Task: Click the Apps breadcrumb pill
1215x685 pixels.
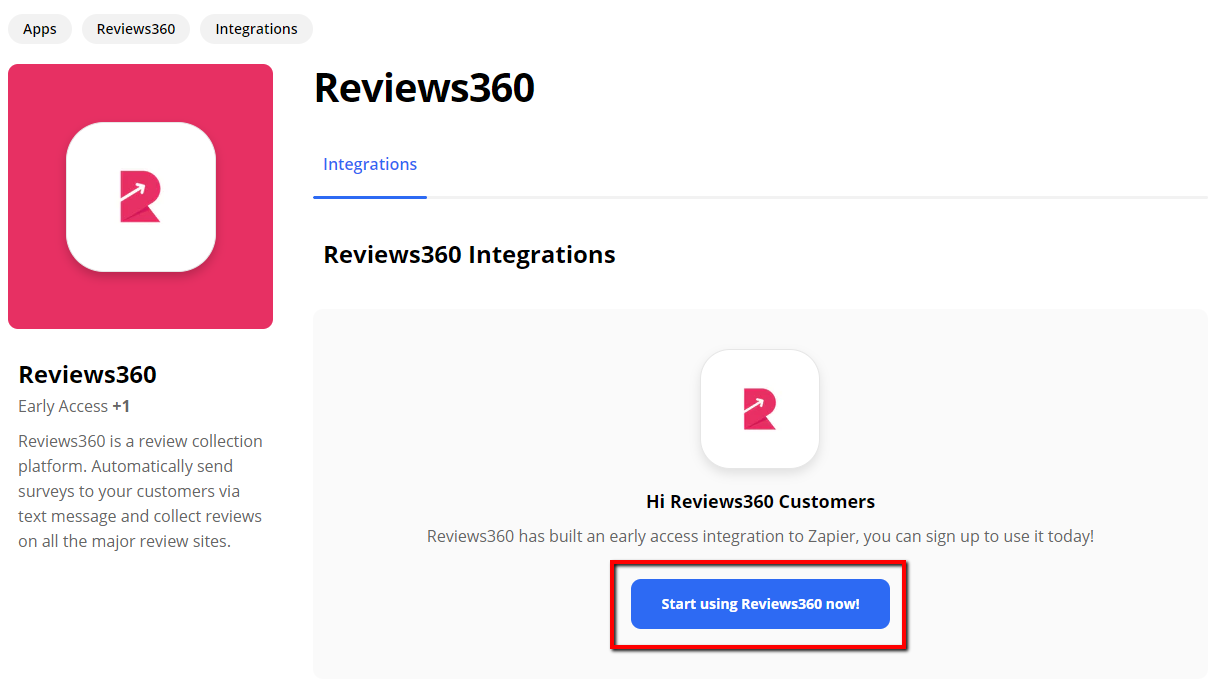Action: click(x=40, y=29)
